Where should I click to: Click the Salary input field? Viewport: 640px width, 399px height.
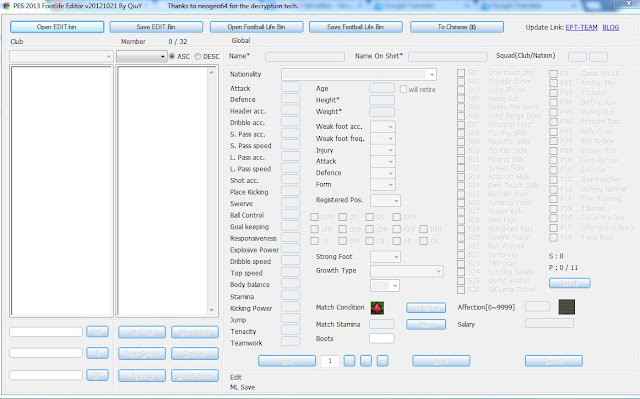click(549, 323)
